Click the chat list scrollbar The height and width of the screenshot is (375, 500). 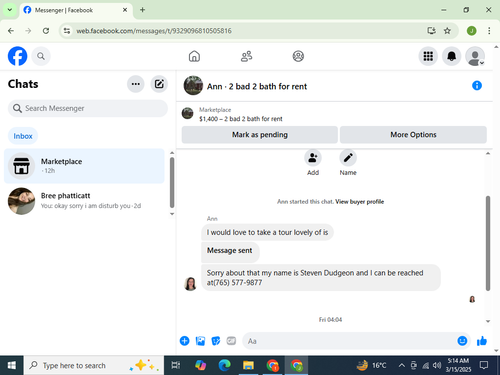172,183
